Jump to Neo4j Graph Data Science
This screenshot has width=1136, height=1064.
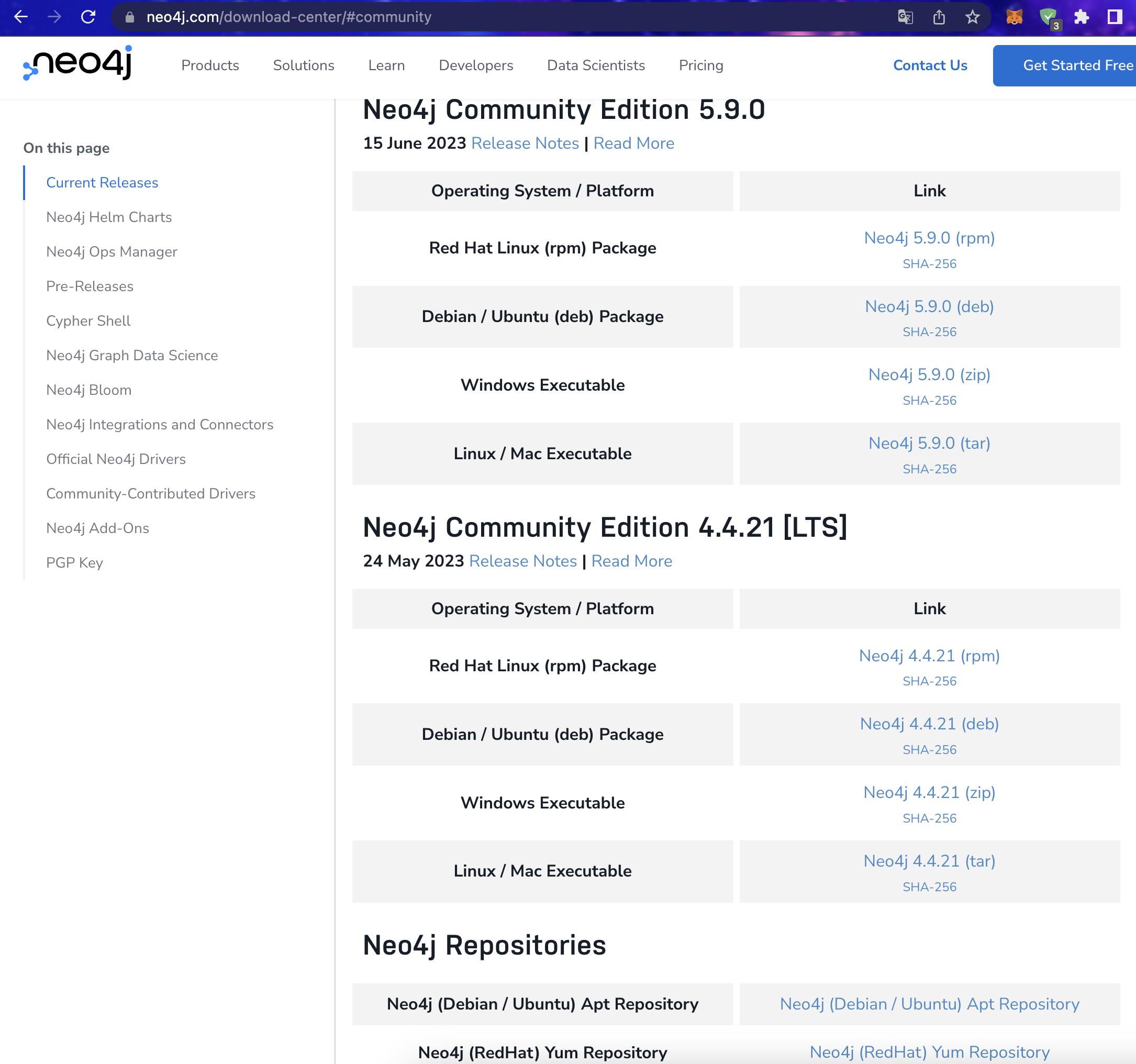[x=132, y=356]
